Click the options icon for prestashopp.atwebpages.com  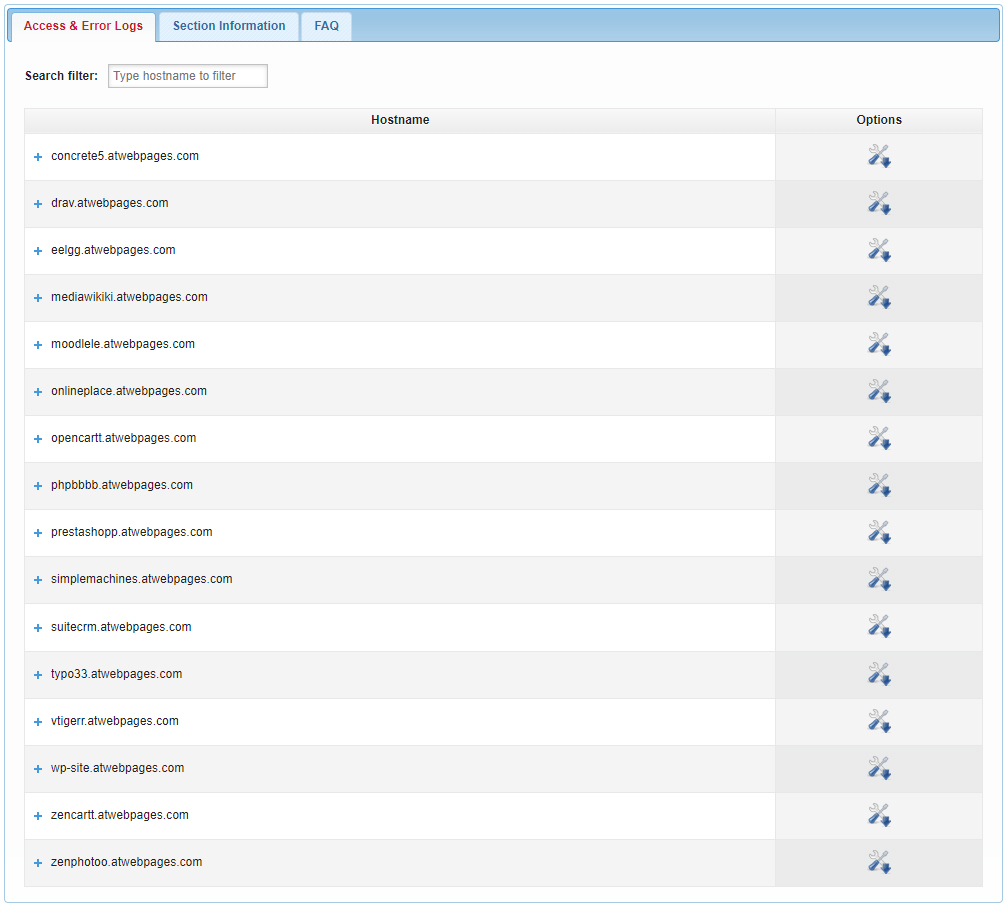pyautogui.click(x=879, y=532)
